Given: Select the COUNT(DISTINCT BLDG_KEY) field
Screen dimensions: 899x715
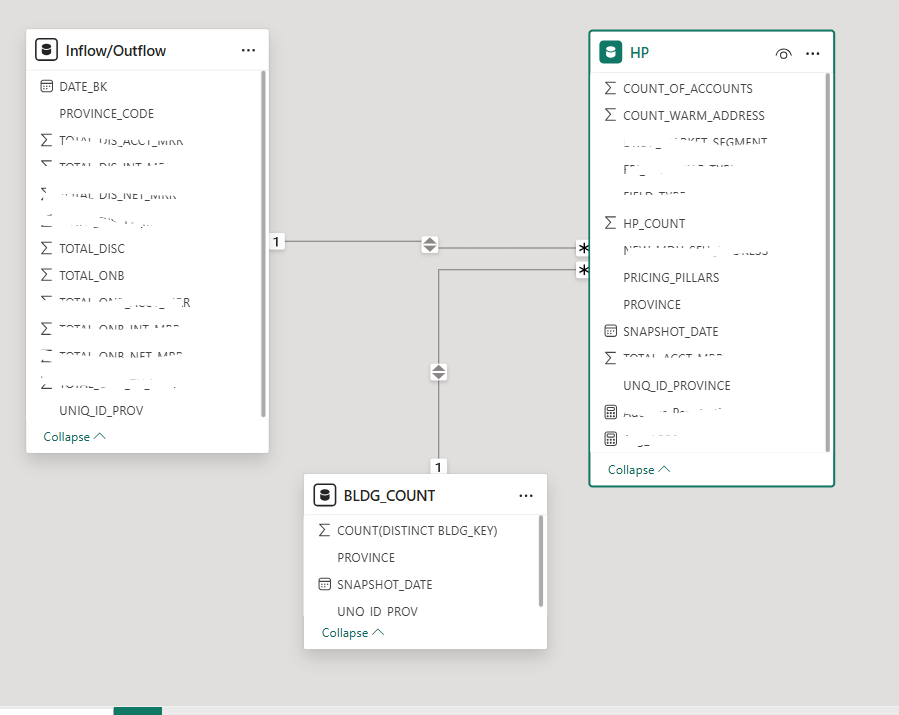Looking at the screenshot, I should tap(417, 530).
